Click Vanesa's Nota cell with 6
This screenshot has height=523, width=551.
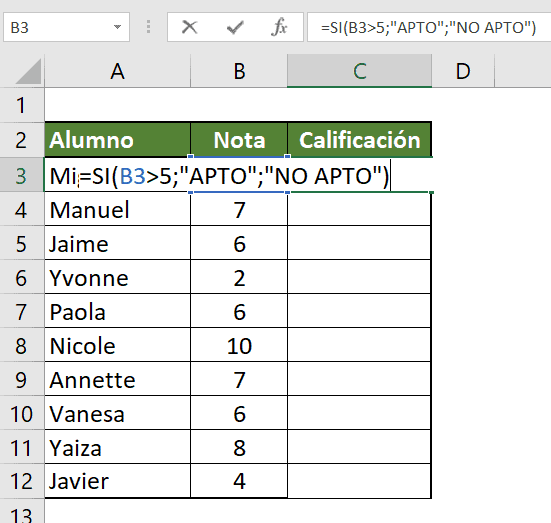239,413
